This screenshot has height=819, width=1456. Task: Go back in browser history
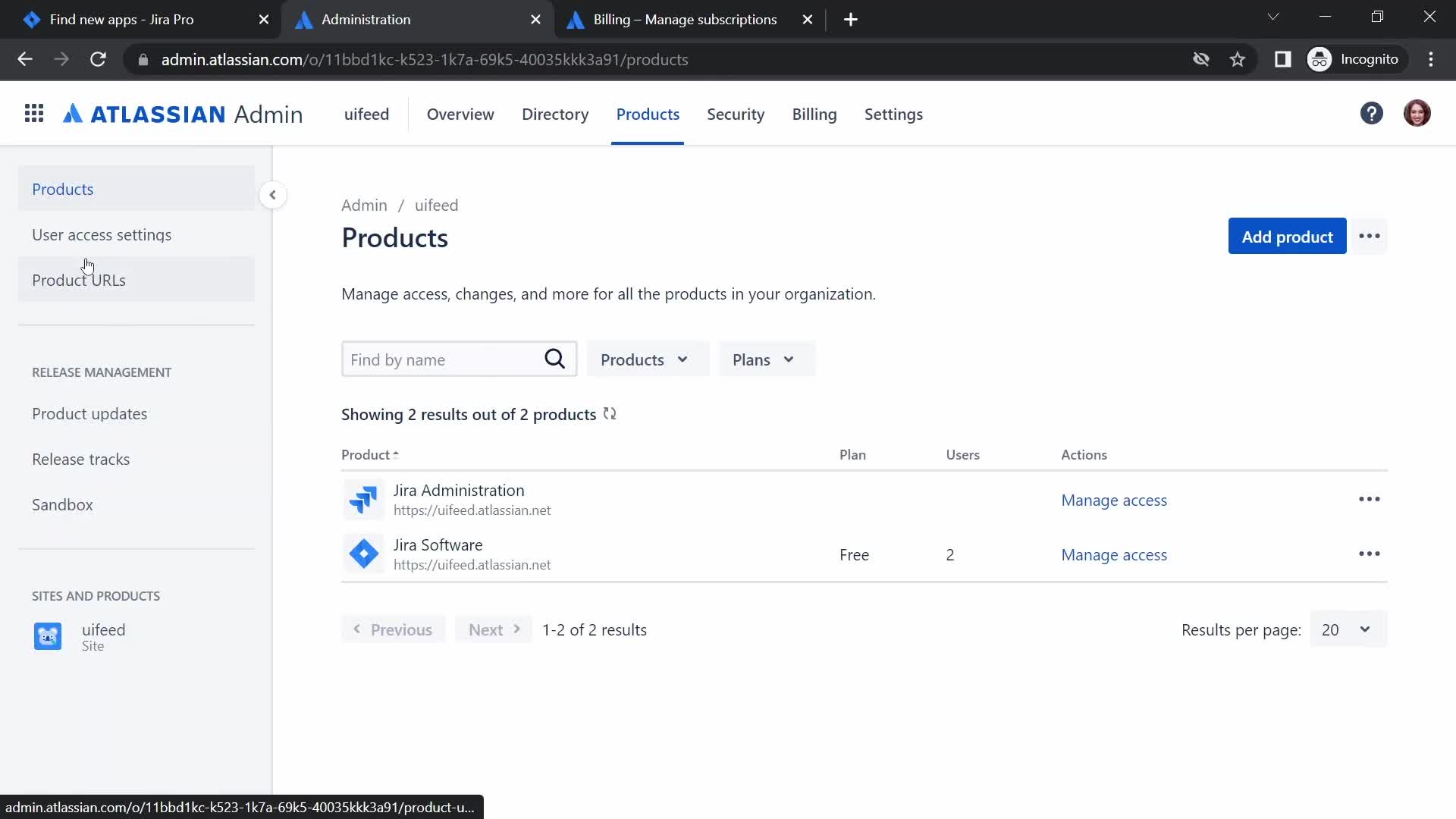tap(25, 59)
